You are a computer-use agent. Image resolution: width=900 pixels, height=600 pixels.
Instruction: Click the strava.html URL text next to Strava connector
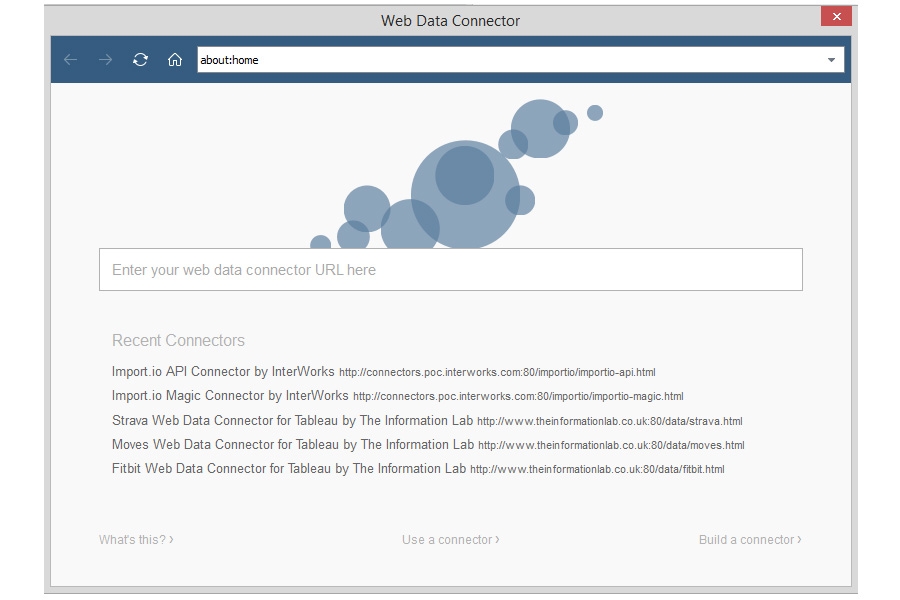[610, 421]
